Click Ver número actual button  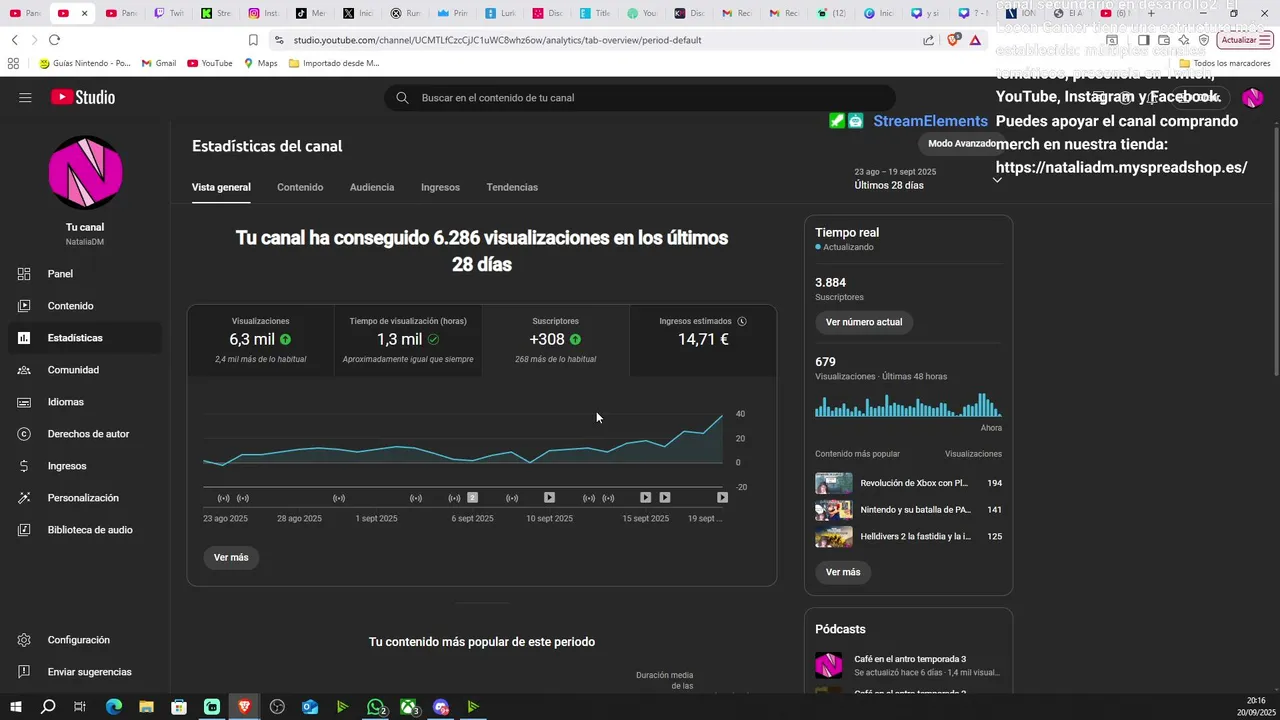[x=864, y=322]
